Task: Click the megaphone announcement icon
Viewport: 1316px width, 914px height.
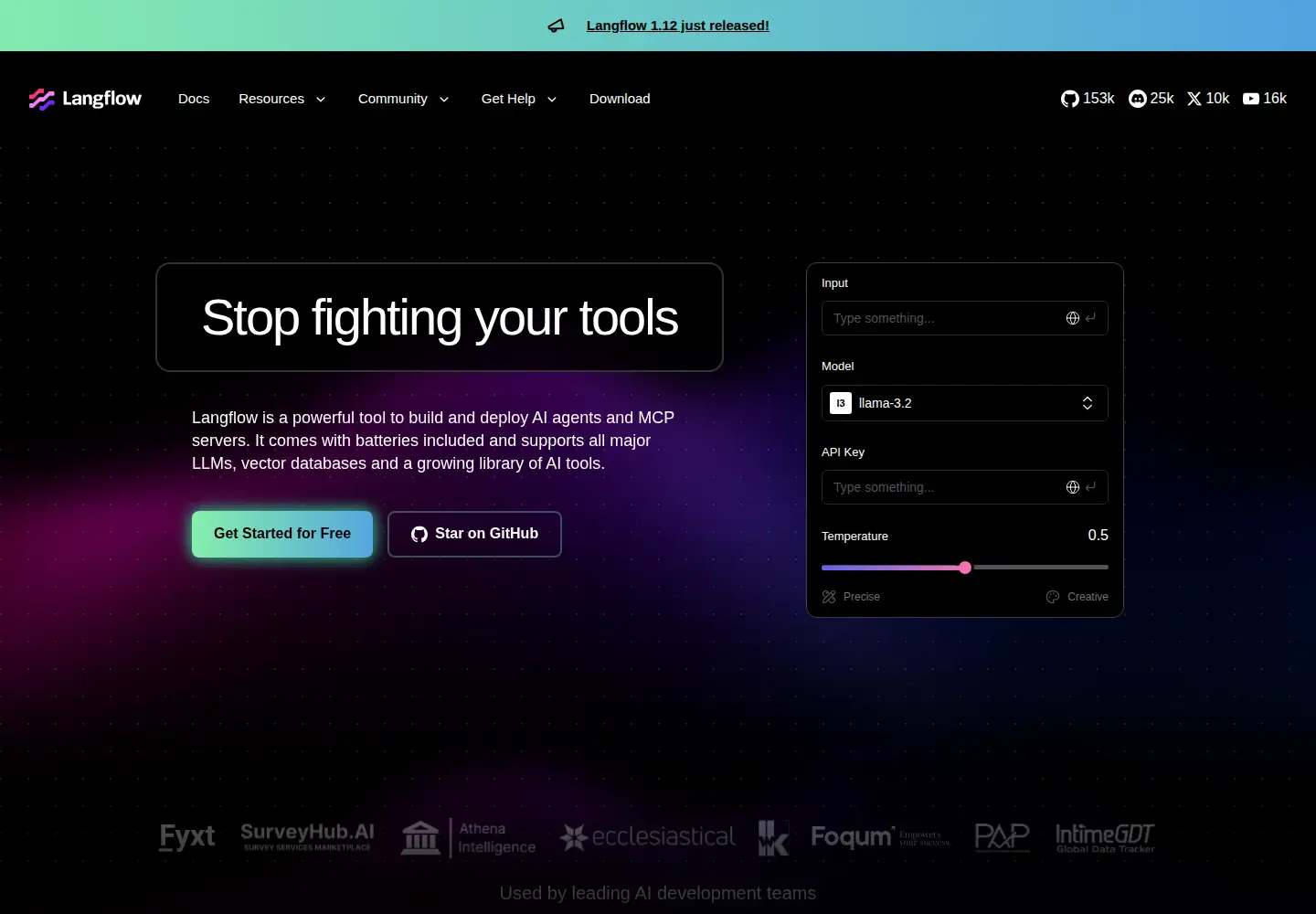Action: coord(557,26)
